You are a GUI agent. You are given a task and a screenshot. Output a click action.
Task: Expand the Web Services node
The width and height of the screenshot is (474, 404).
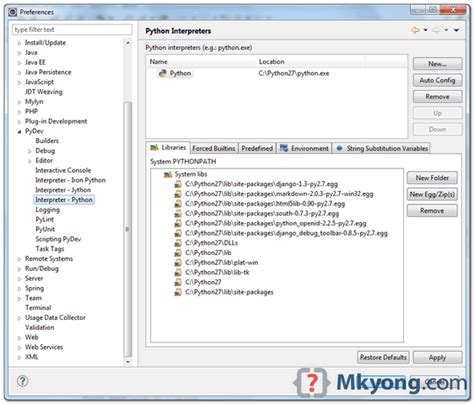point(19,347)
